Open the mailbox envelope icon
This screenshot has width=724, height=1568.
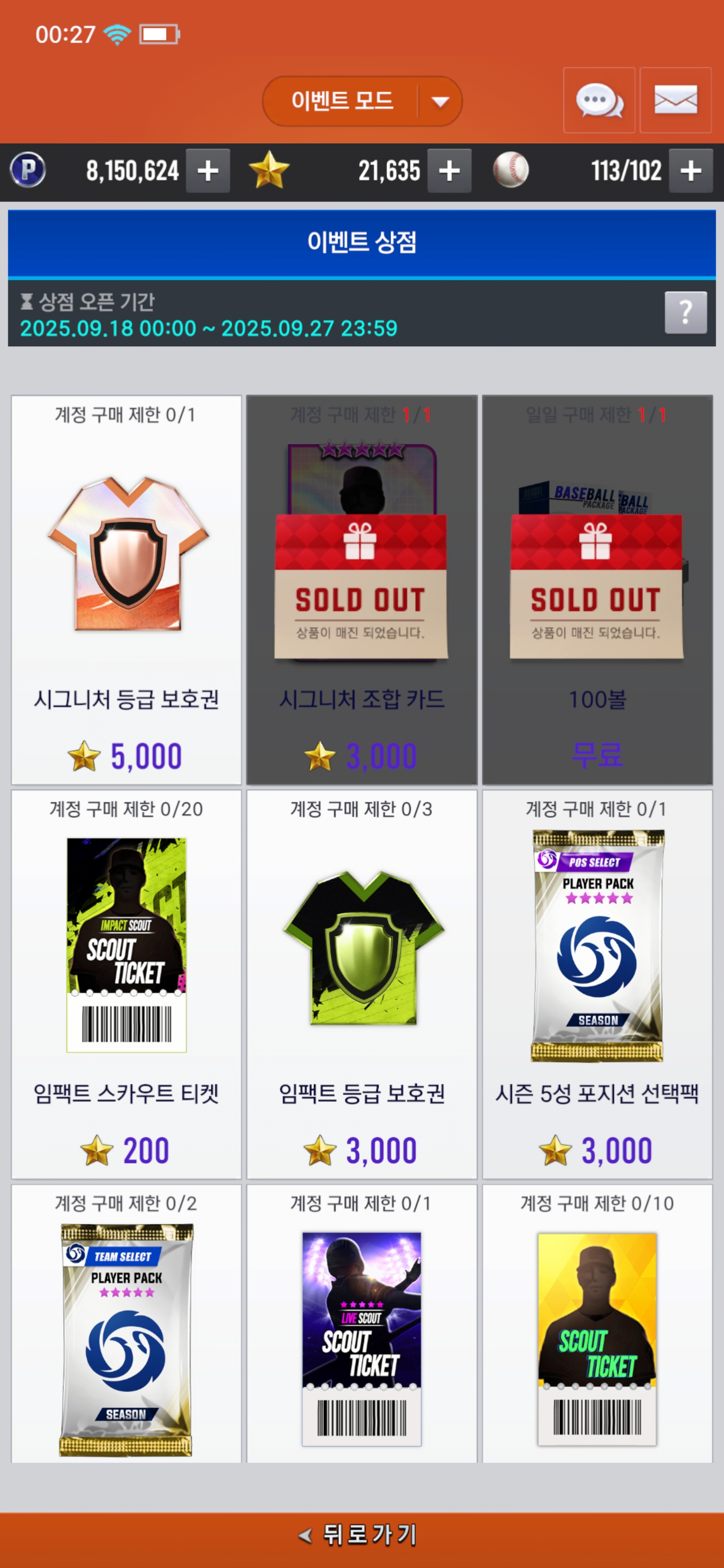click(675, 101)
